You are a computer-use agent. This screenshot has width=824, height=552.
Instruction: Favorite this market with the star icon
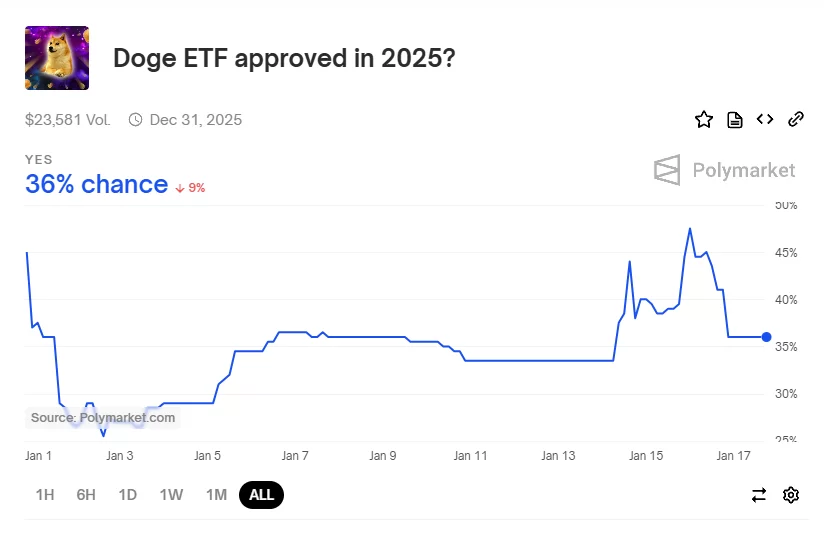tap(704, 120)
